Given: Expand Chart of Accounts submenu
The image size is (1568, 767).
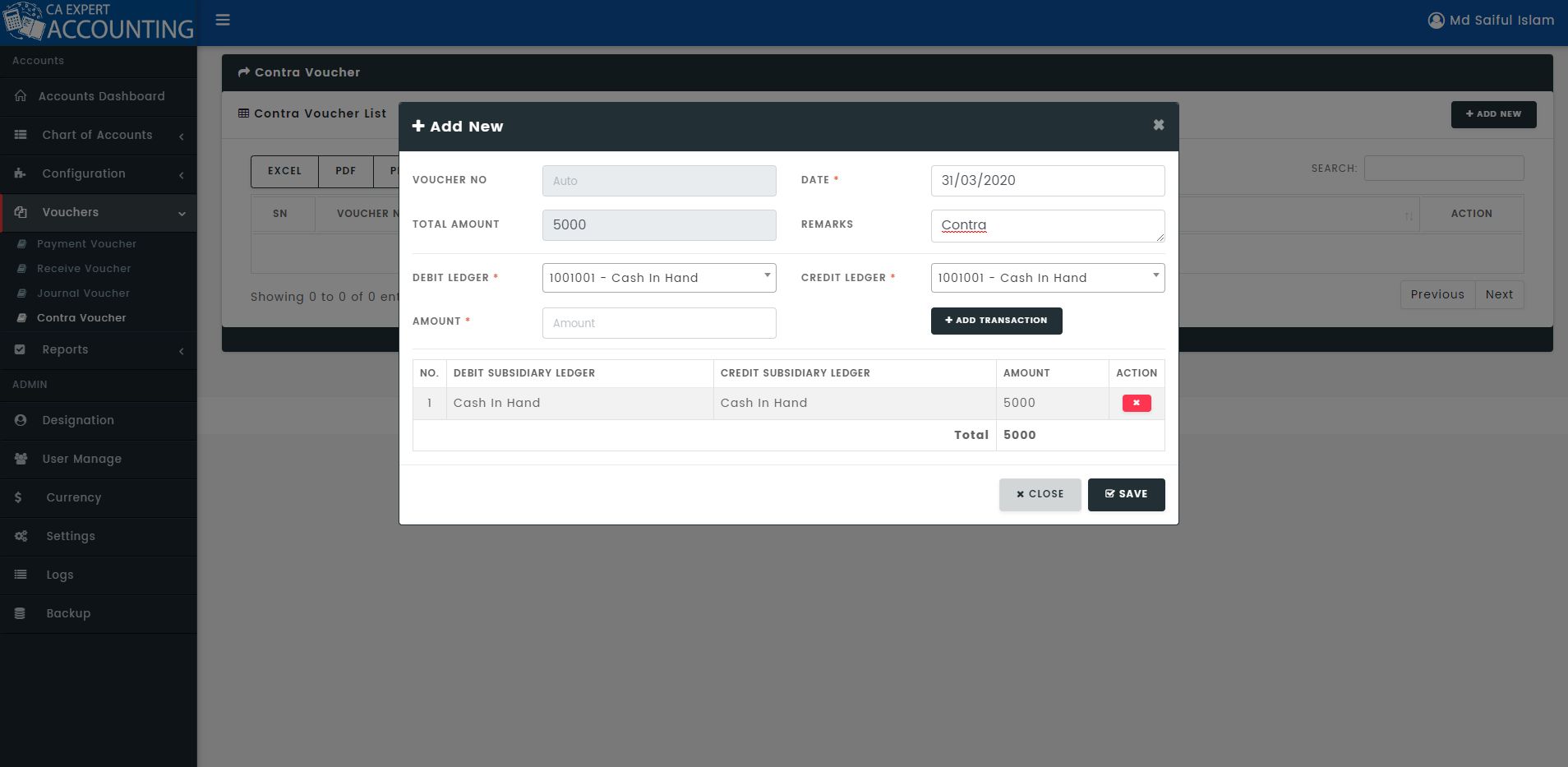Looking at the screenshot, I should tap(99, 135).
